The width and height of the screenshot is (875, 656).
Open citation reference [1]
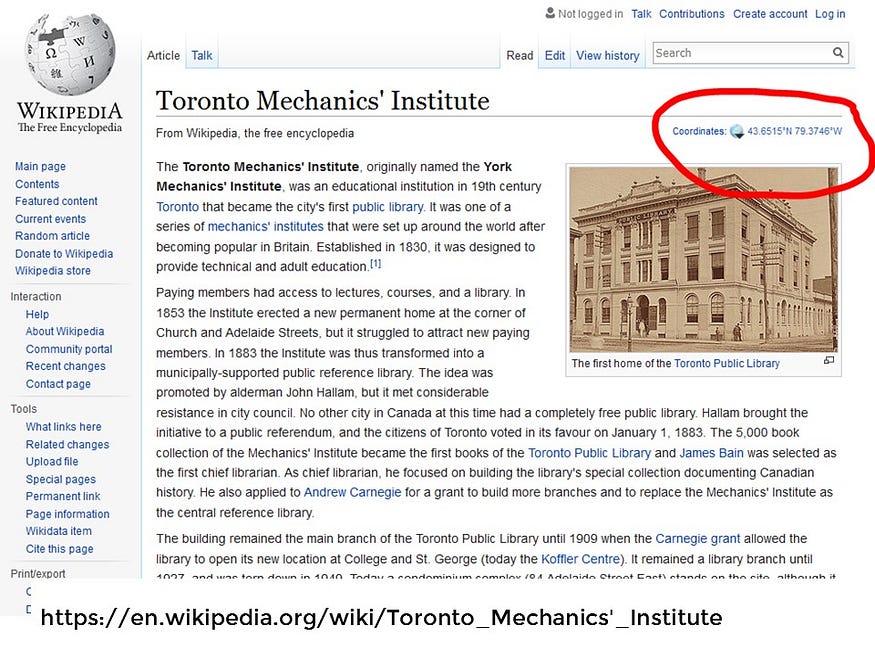click(376, 264)
